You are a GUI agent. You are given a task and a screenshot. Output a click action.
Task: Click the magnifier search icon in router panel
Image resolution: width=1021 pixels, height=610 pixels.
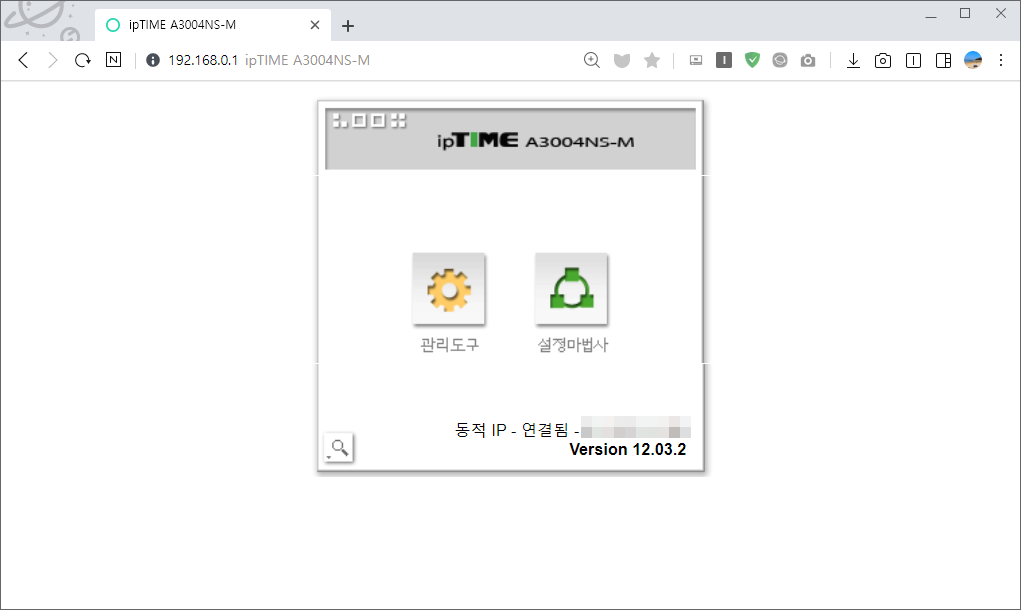339,447
